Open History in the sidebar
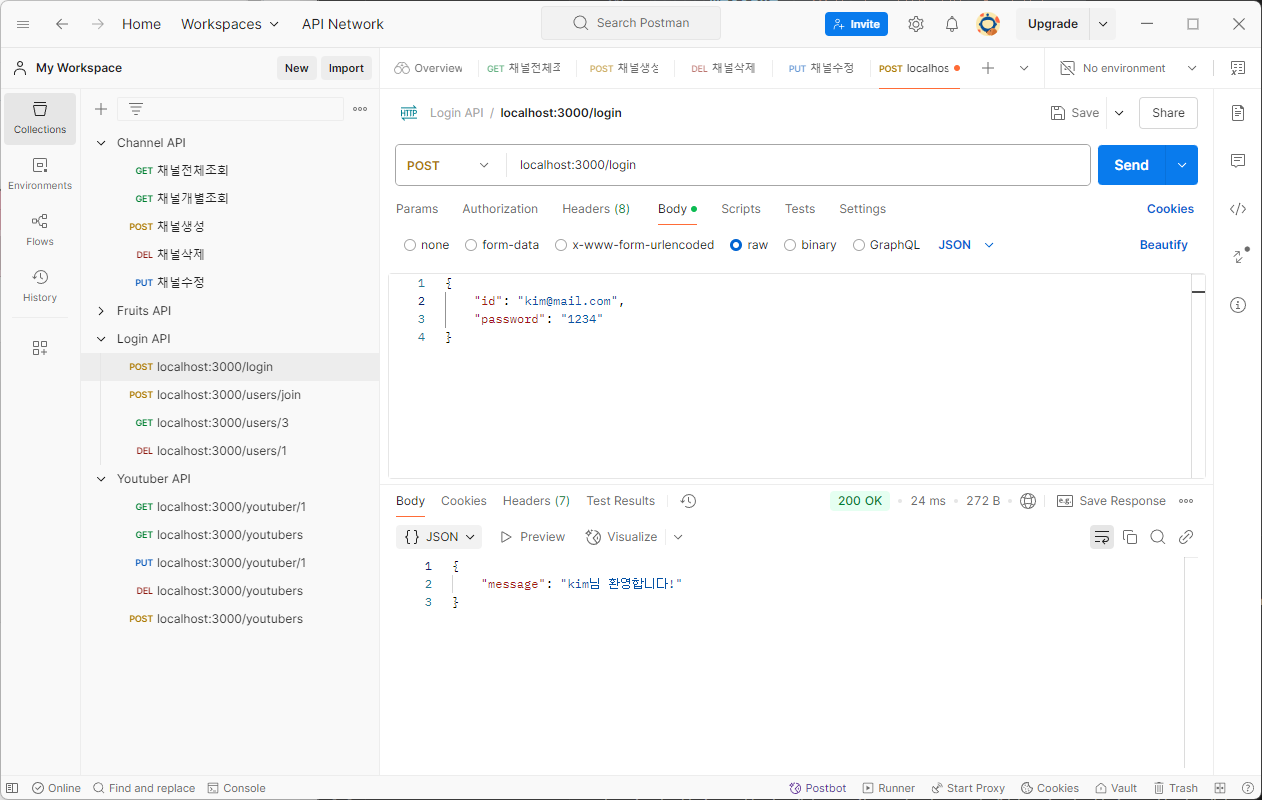The height and width of the screenshot is (800, 1262). point(40,286)
